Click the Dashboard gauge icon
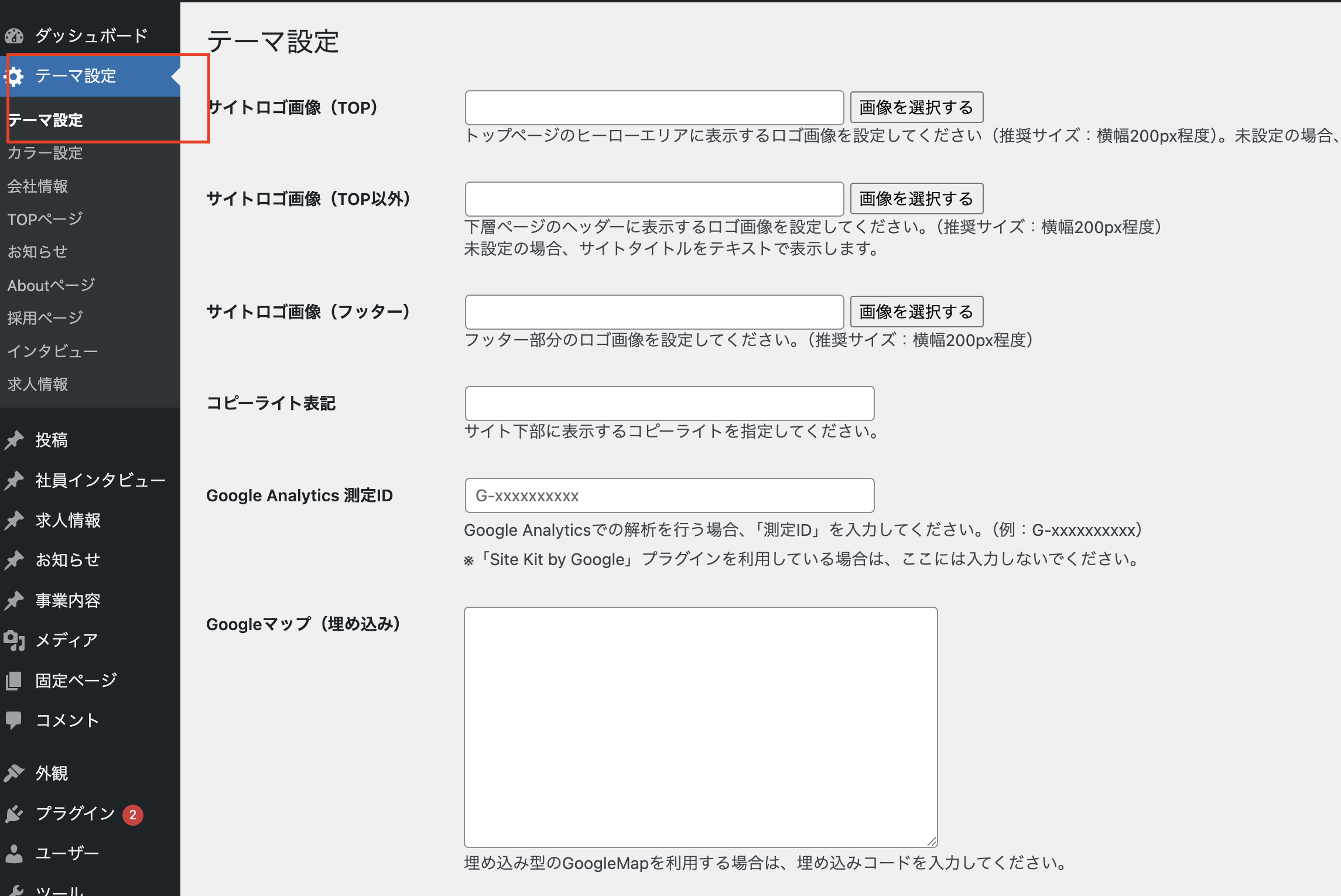Viewport: 1341px width, 896px height. [14, 36]
